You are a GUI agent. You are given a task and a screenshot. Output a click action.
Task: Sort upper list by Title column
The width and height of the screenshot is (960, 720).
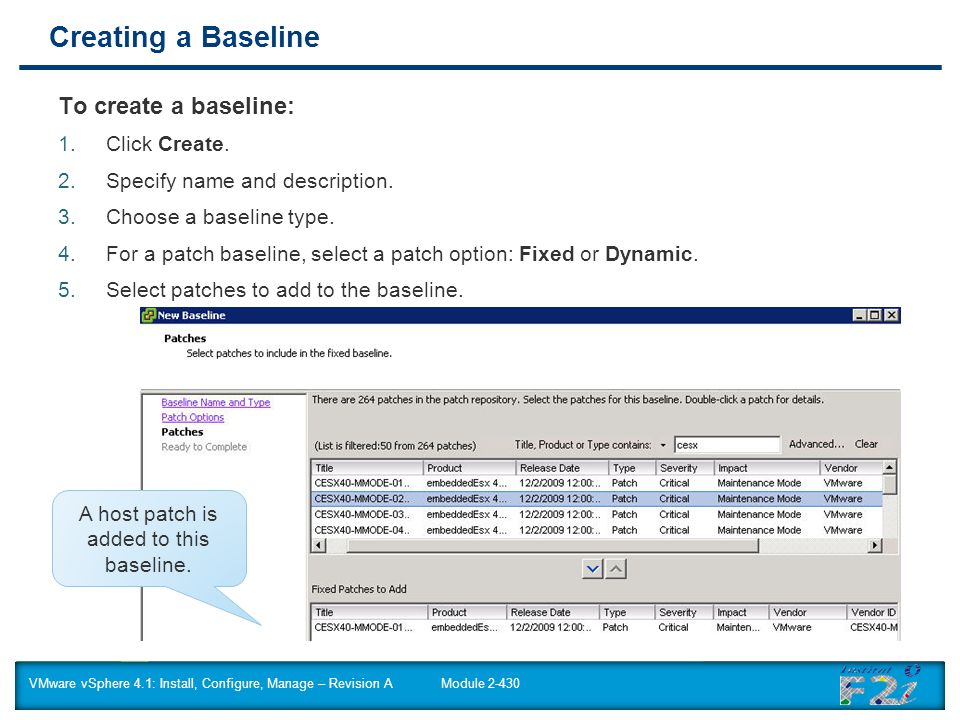click(367, 468)
